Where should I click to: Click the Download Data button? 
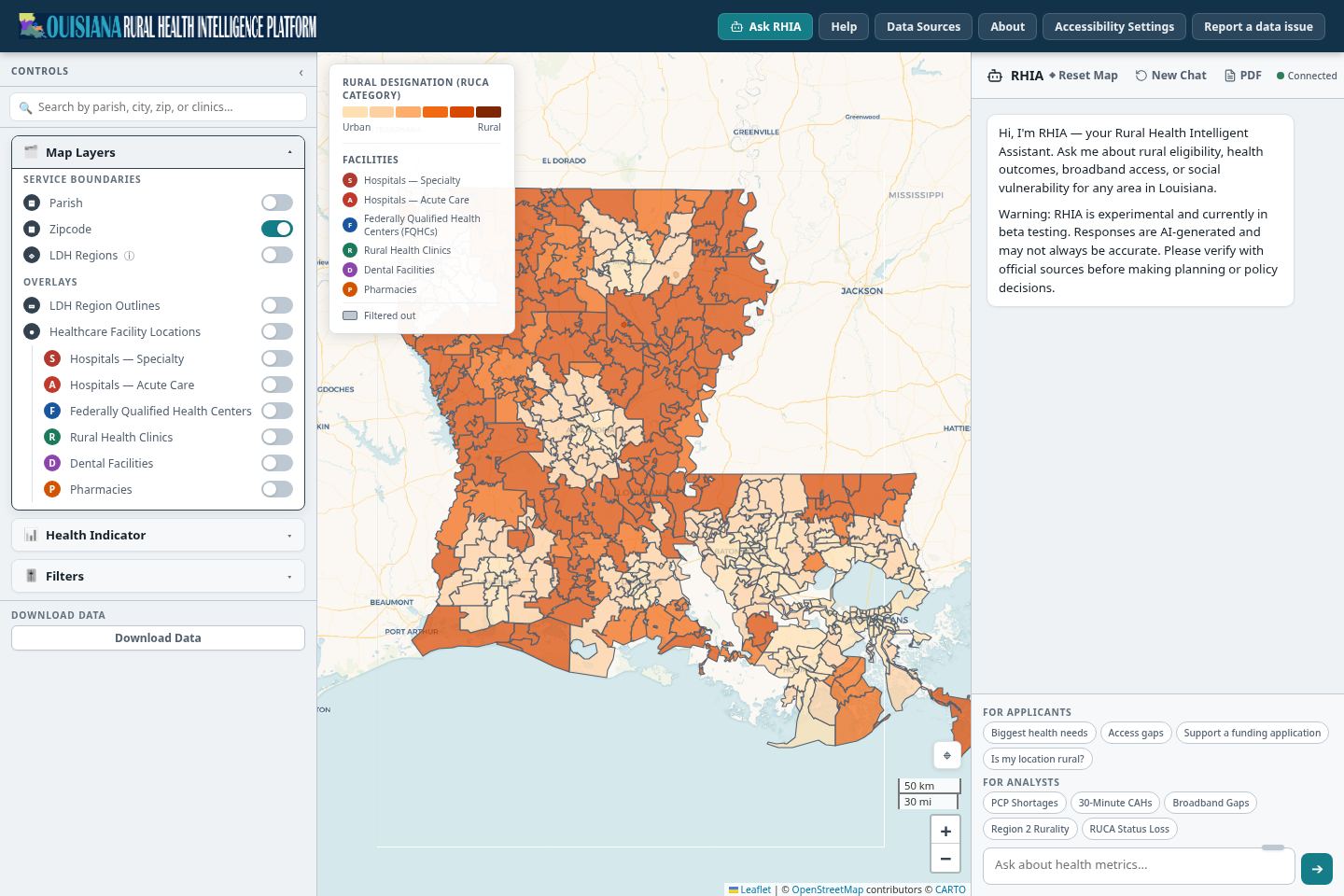click(x=159, y=637)
